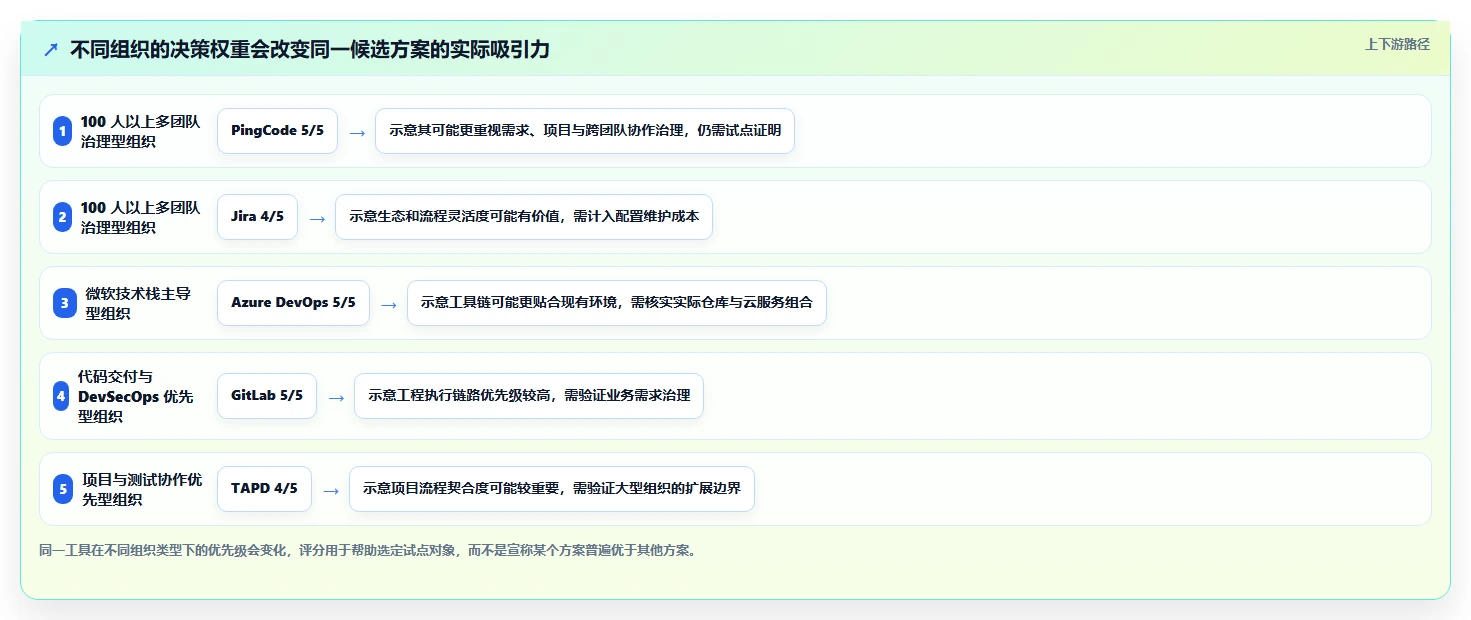Click the 示意生态和流程灵活度 description box
Image resolution: width=1471 pixels, height=620 pixels.
(x=524, y=217)
